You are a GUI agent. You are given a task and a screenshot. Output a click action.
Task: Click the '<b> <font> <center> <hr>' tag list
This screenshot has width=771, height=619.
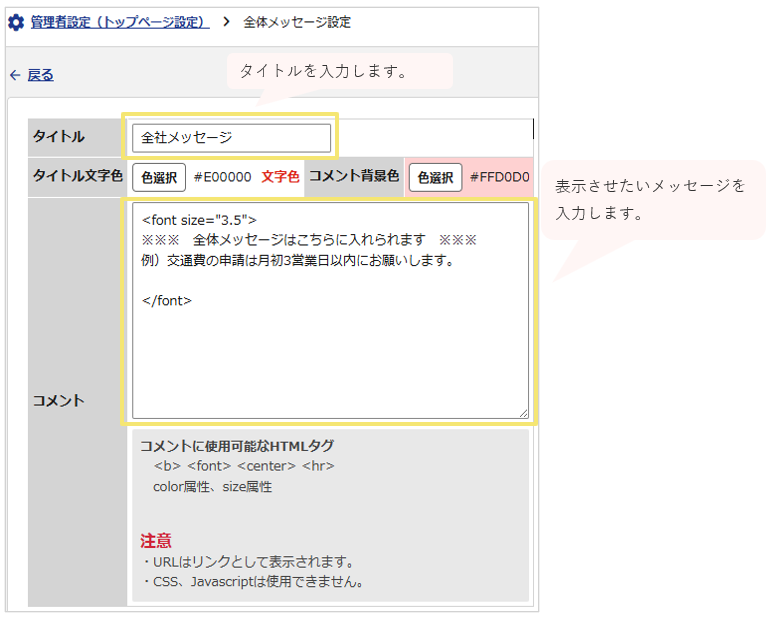pyautogui.click(x=244, y=466)
